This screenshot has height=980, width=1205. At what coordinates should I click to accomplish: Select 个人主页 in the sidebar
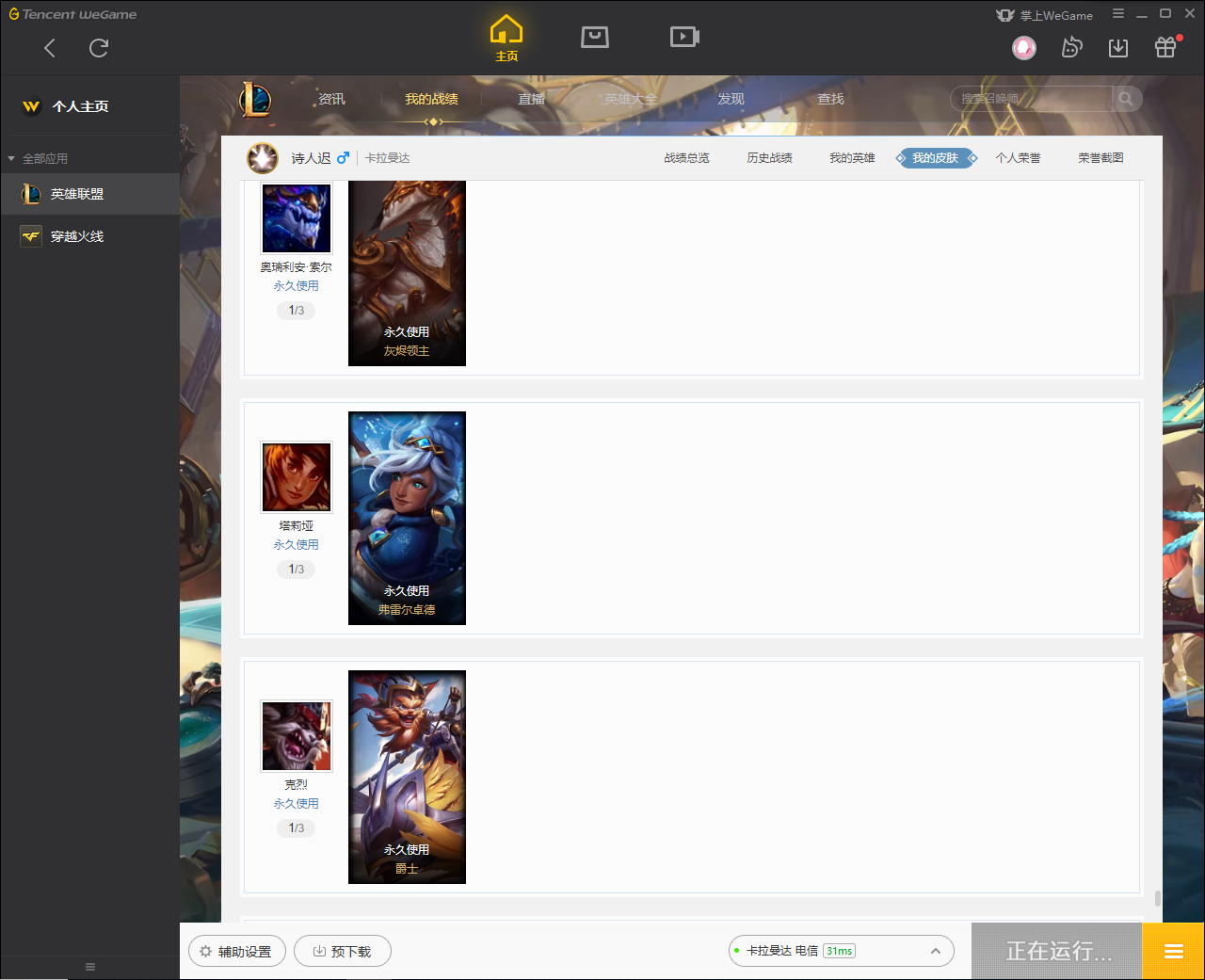[x=89, y=106]
